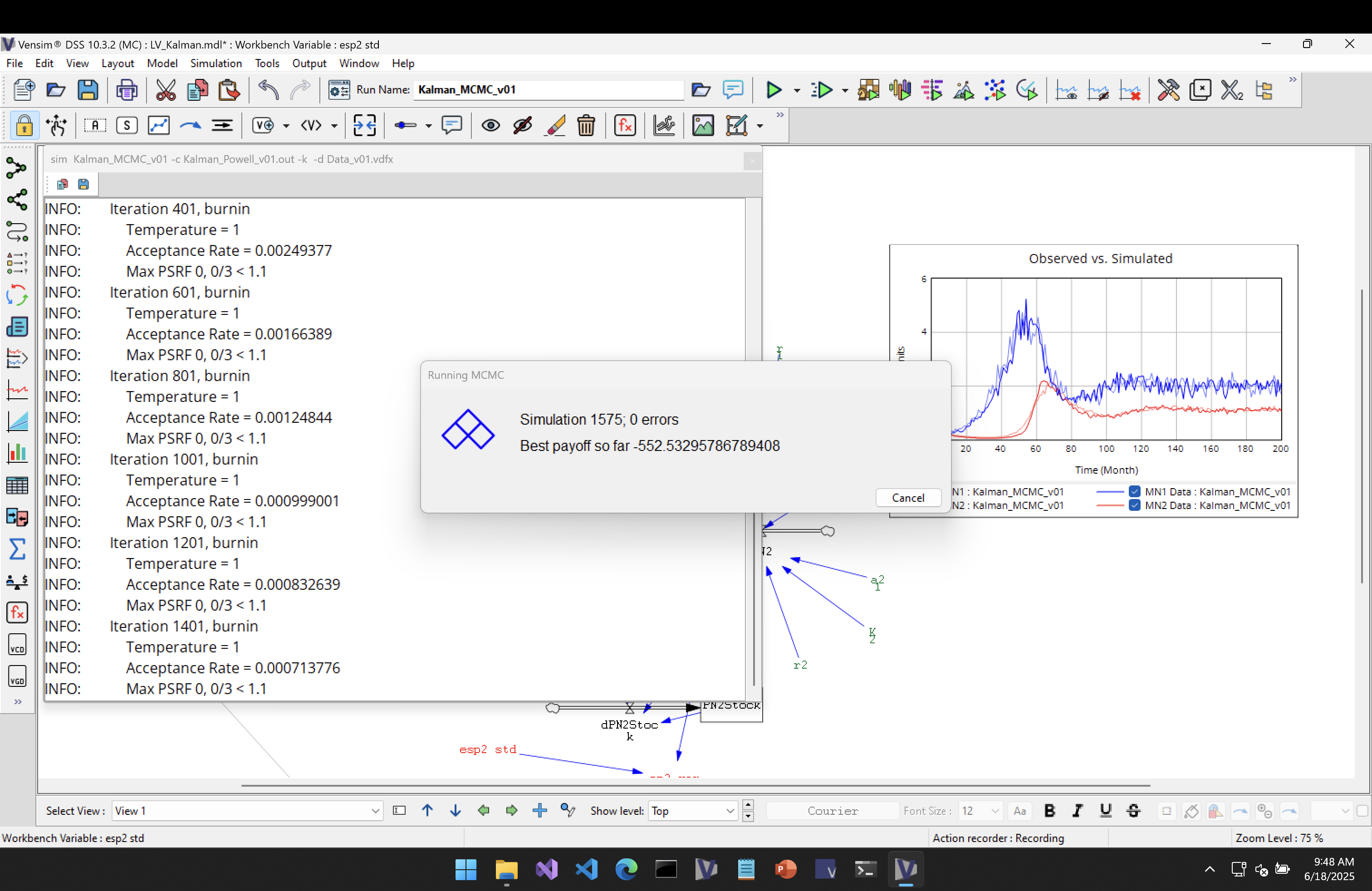Expand sketch toolbar overflow chevron
1372x891 pixels.
779,115
